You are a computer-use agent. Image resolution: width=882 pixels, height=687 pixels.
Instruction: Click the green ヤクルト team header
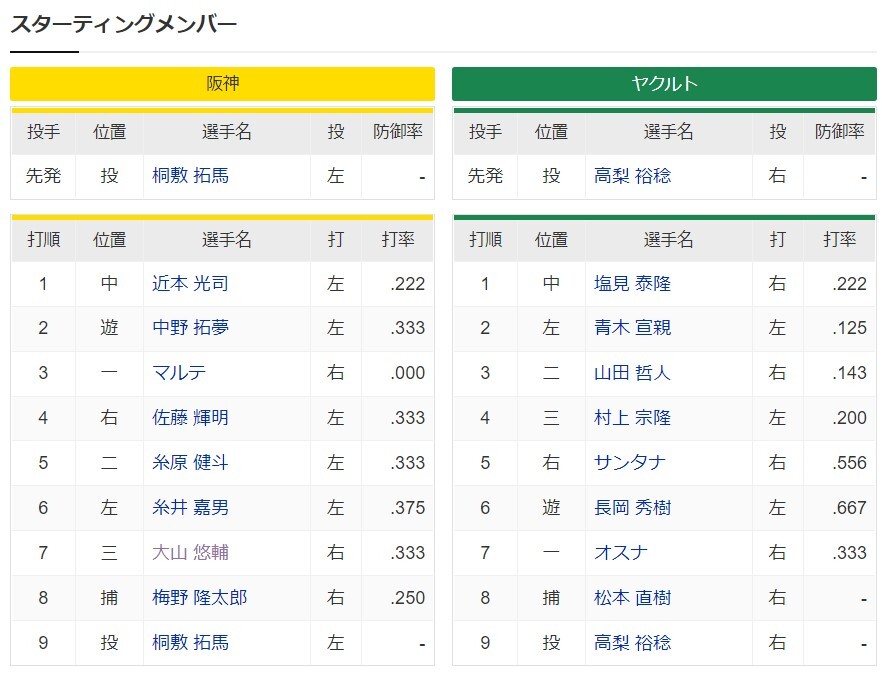(x=664, y=84)
